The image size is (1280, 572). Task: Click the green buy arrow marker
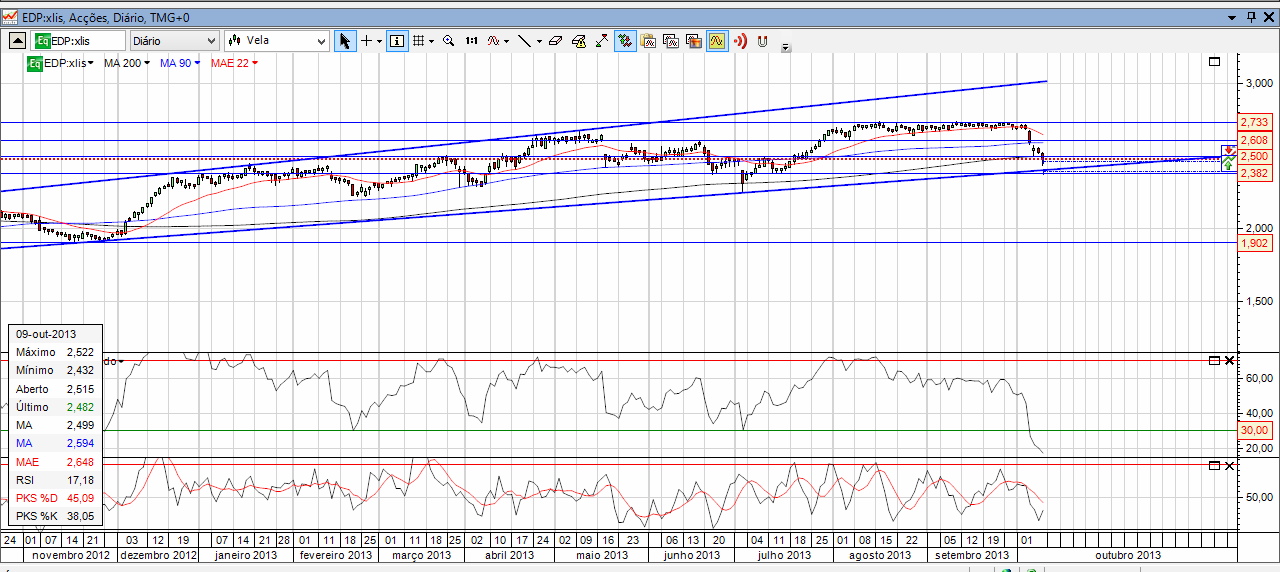pyautogui.click(x=1227, y=163)
